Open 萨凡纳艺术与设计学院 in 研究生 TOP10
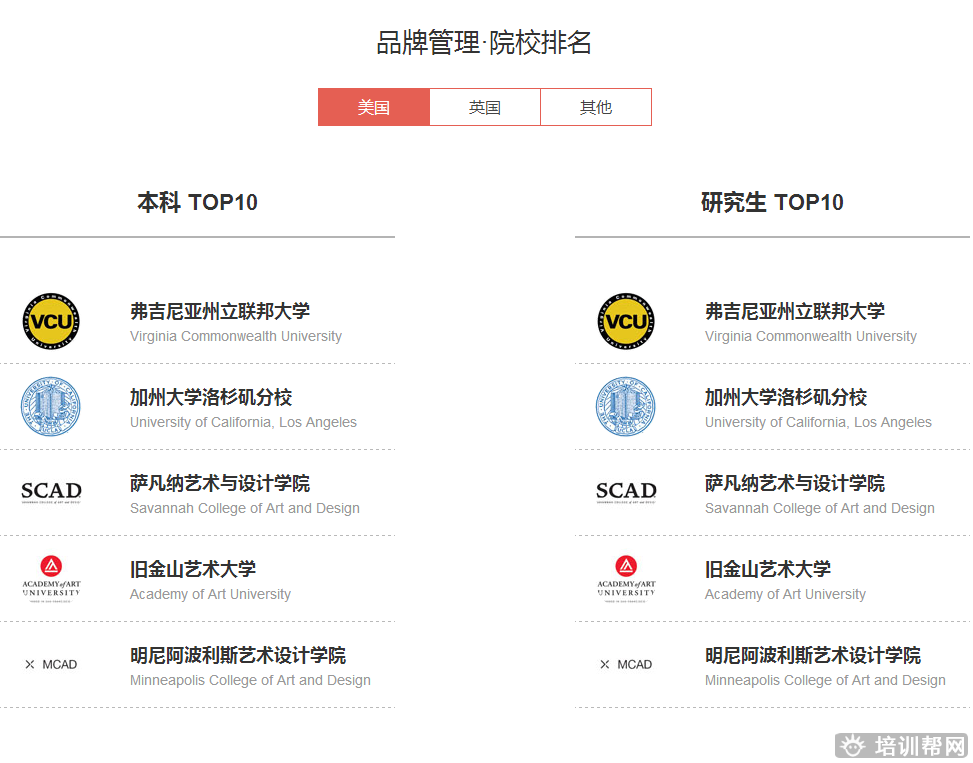The height and width of the screenshot is (763, 973). pyautogui.click(x=795, y=483)
